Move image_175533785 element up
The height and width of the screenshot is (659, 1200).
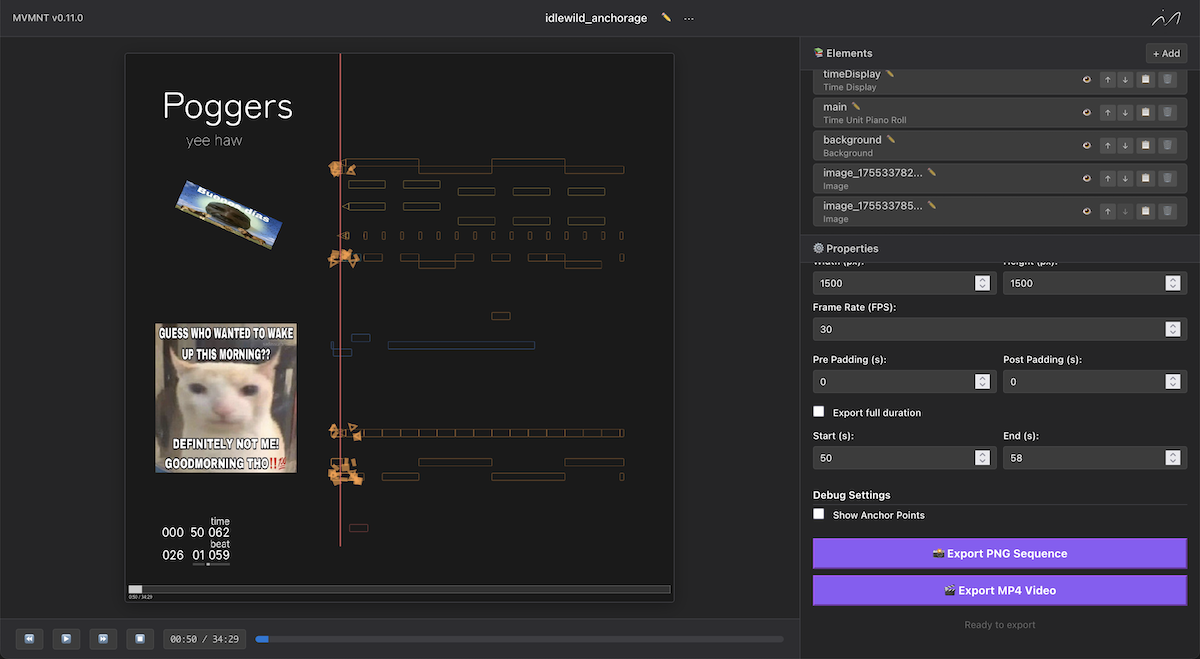click(1107, 211)
